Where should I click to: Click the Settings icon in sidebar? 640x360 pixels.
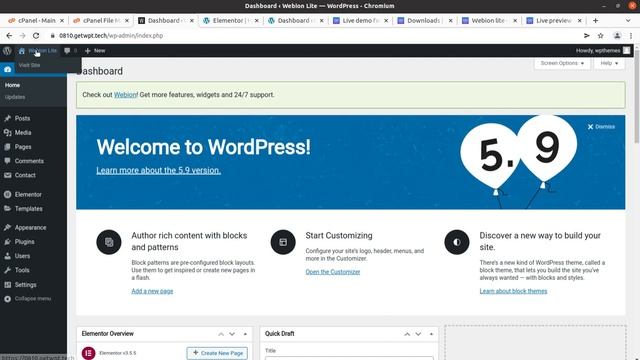coord(7,285)
